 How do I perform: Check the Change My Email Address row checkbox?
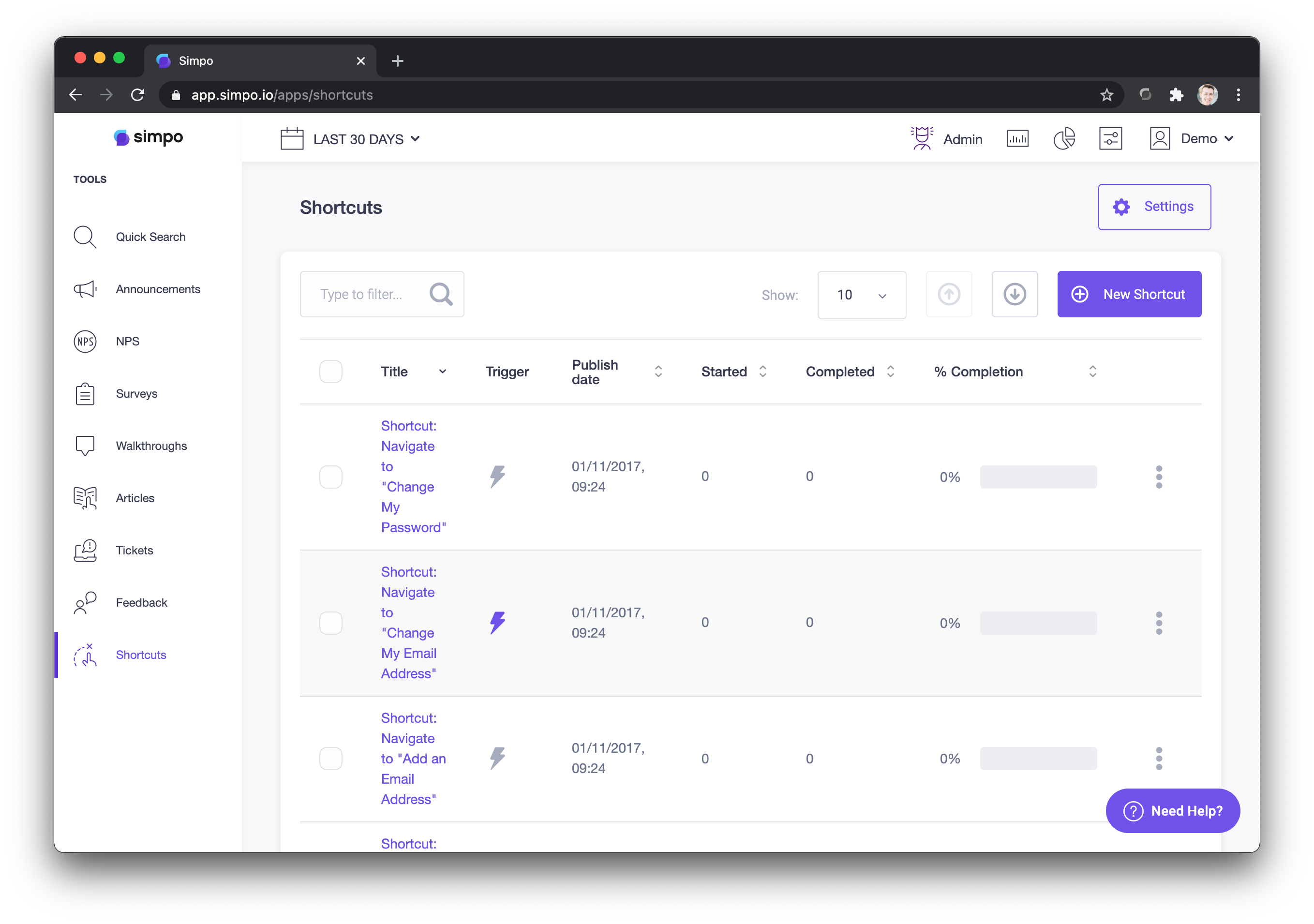[331, 623]
